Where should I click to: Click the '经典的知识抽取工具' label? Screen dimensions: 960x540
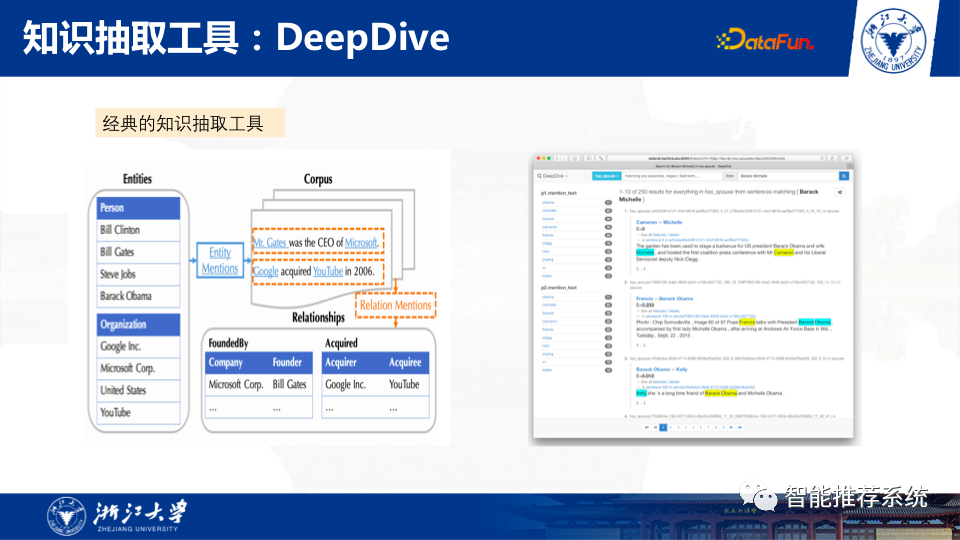click(190, 123)
